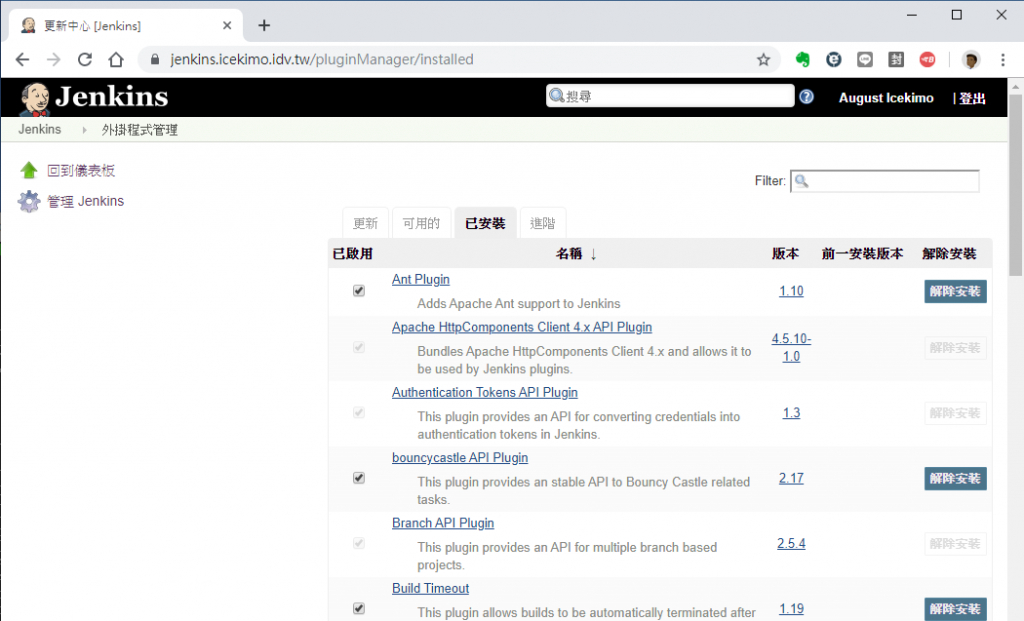Viewport: 1024px width, 621px height.
Task: Open Apache HttpComponents Client 4.x API Plugin link
Action: click(x=522, y=327)
